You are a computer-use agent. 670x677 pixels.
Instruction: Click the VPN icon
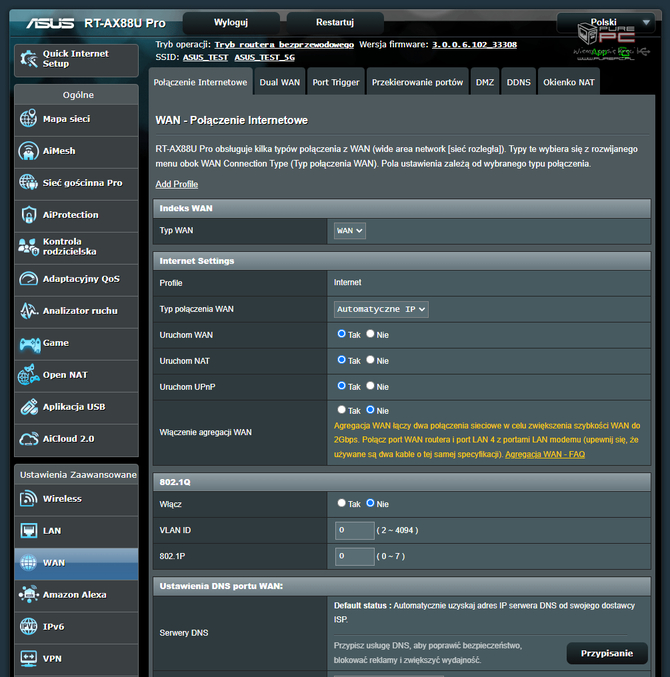tap(28, 658)
